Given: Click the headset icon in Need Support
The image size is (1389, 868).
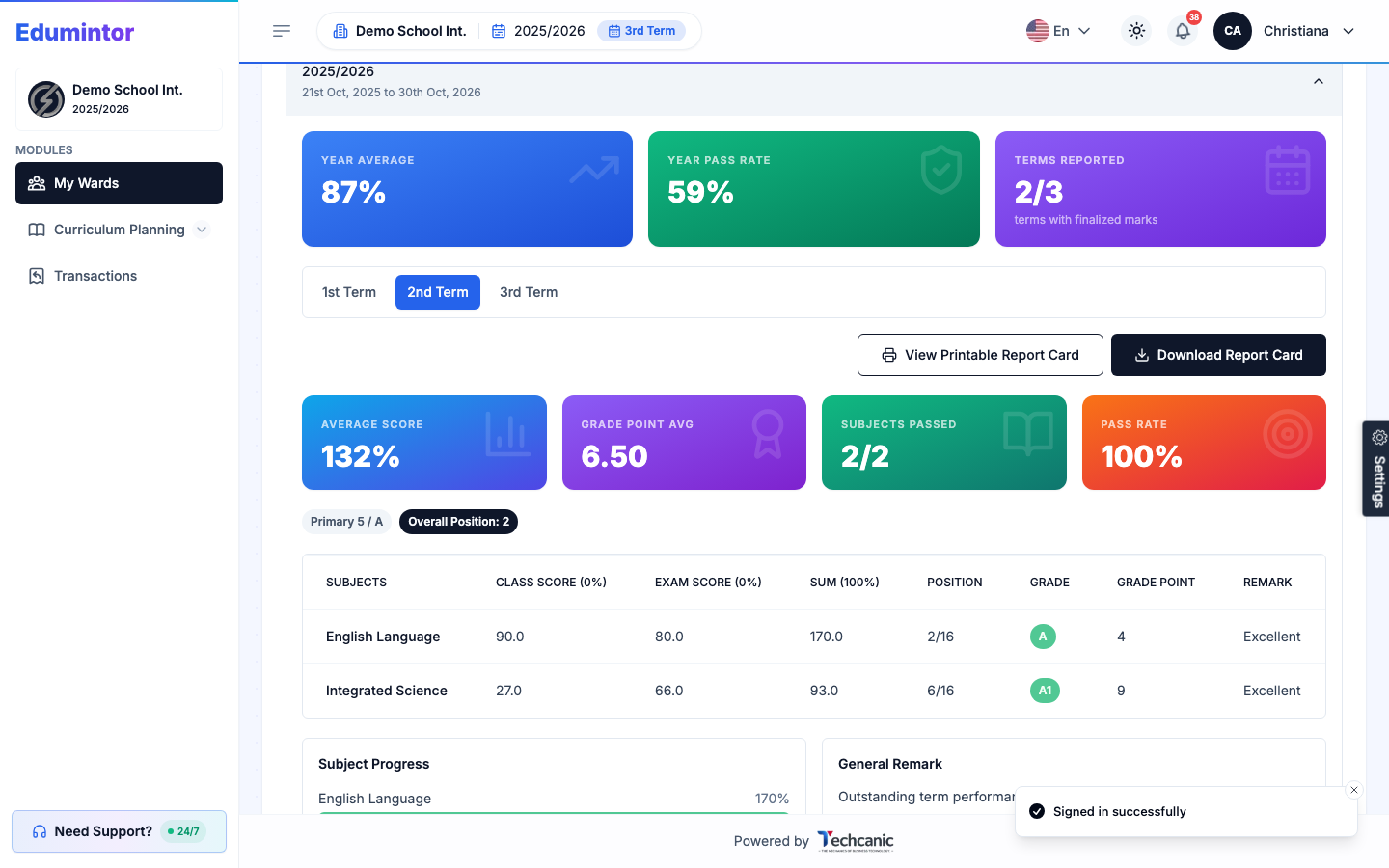Looking at the screenshot, I should [x=40, y=831].
